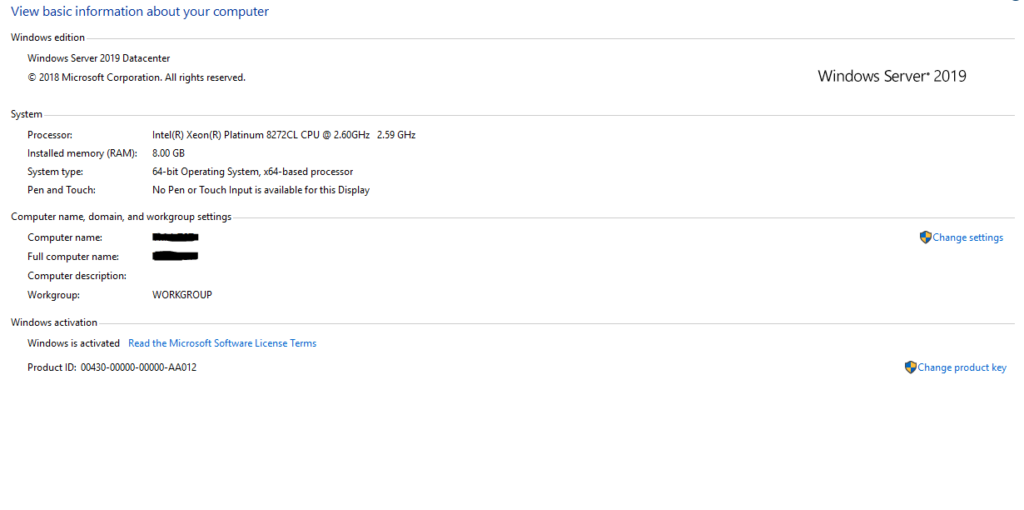Click the 'Windows activation' section header

coord(54,322)
